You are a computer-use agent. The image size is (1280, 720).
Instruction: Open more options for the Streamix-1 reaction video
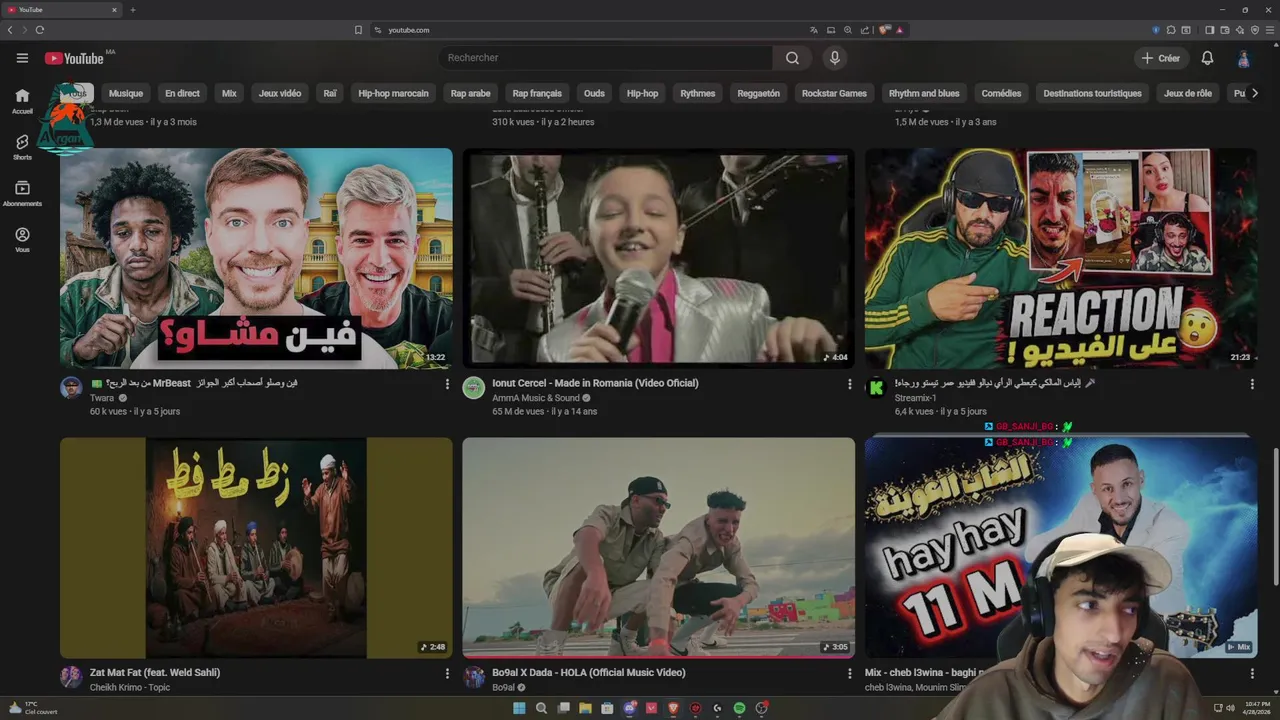coord(1252,384)
